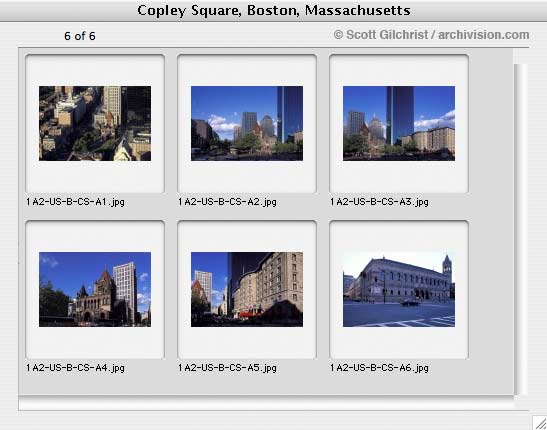Image resolution: width=547 pixels, height=430 pixels.
Task: Click filename label 1A2-US-B-CS-A3.jpg
Action: 380,202
